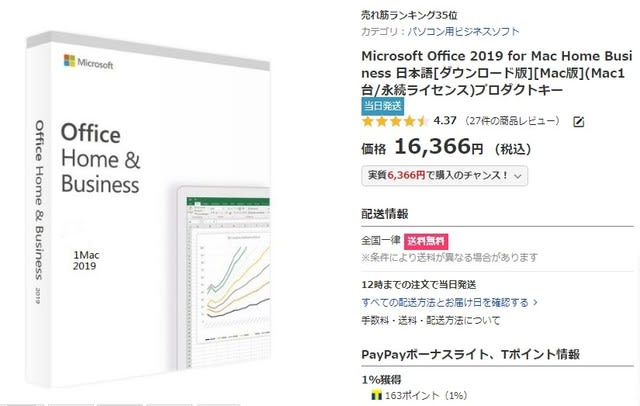Click the gold star rating icons
640x406 pixels.
(x=395, y=122)
